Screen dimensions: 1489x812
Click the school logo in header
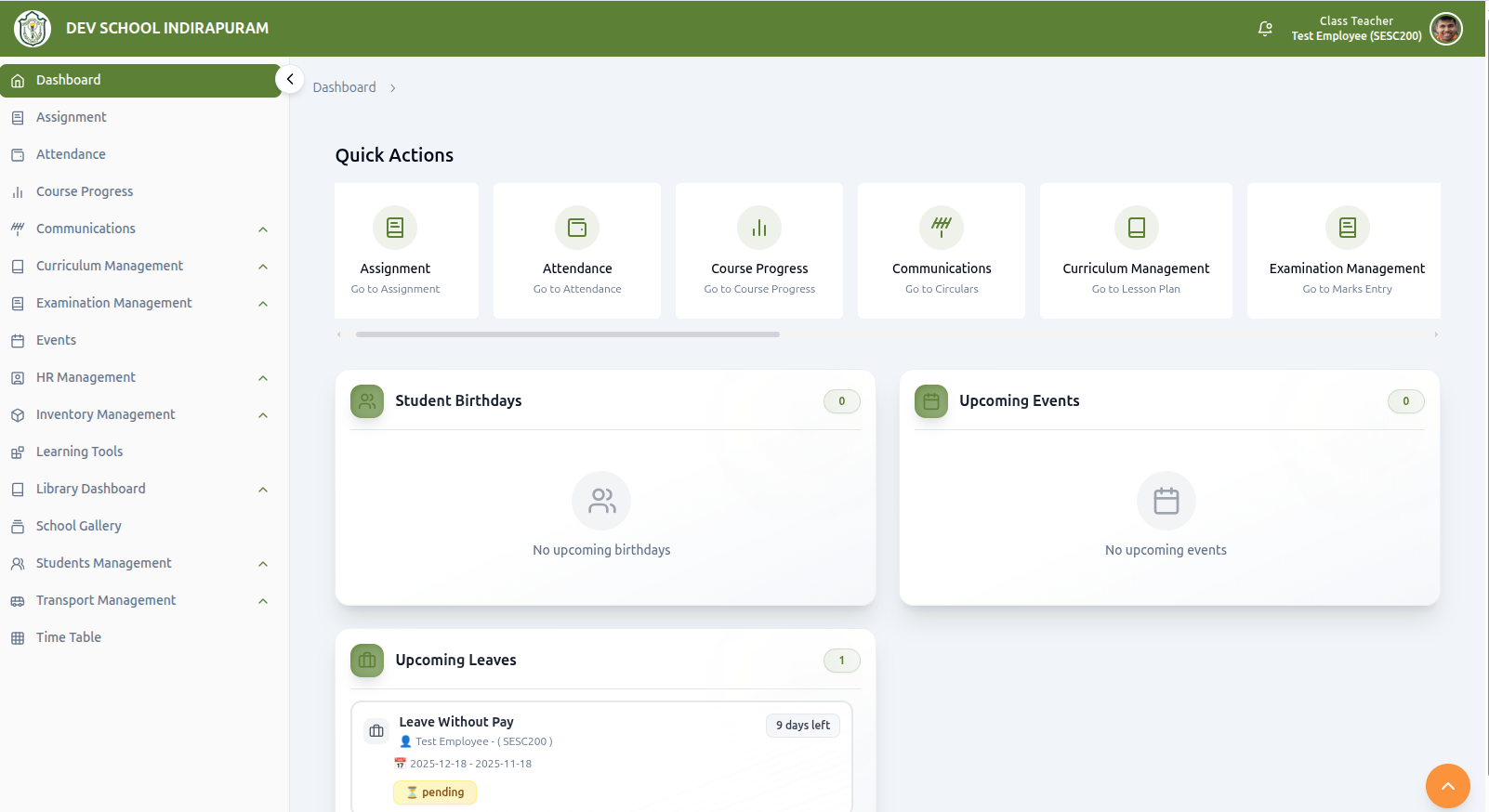33,29
